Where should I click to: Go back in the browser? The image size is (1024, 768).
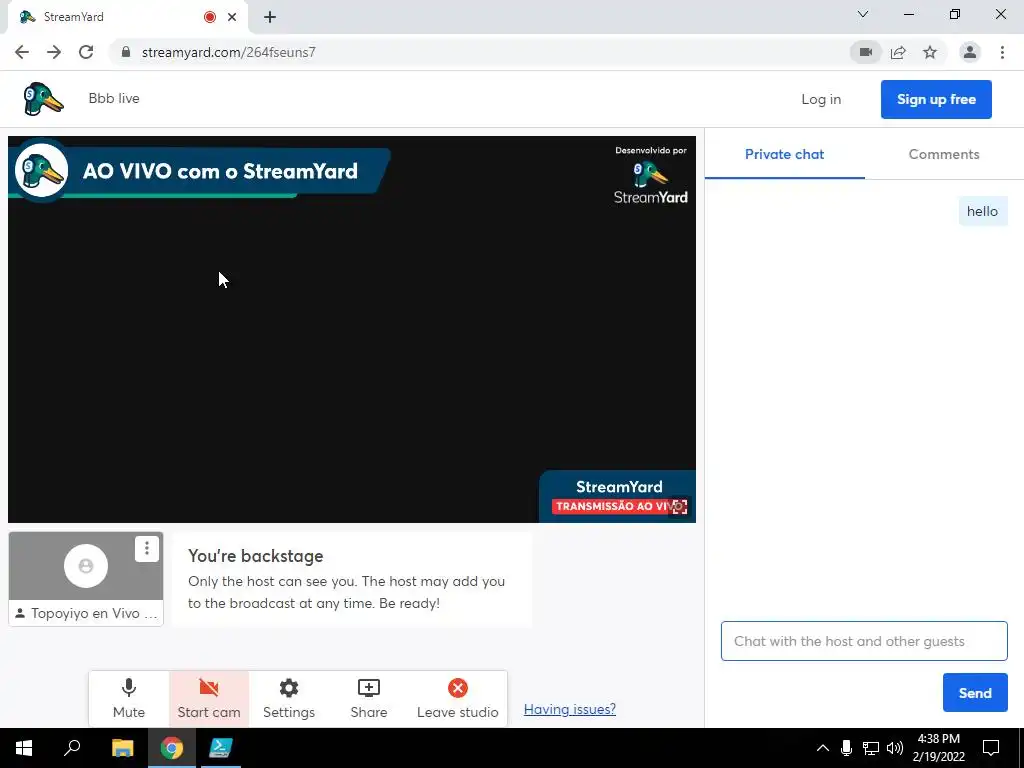pos(22,52)
